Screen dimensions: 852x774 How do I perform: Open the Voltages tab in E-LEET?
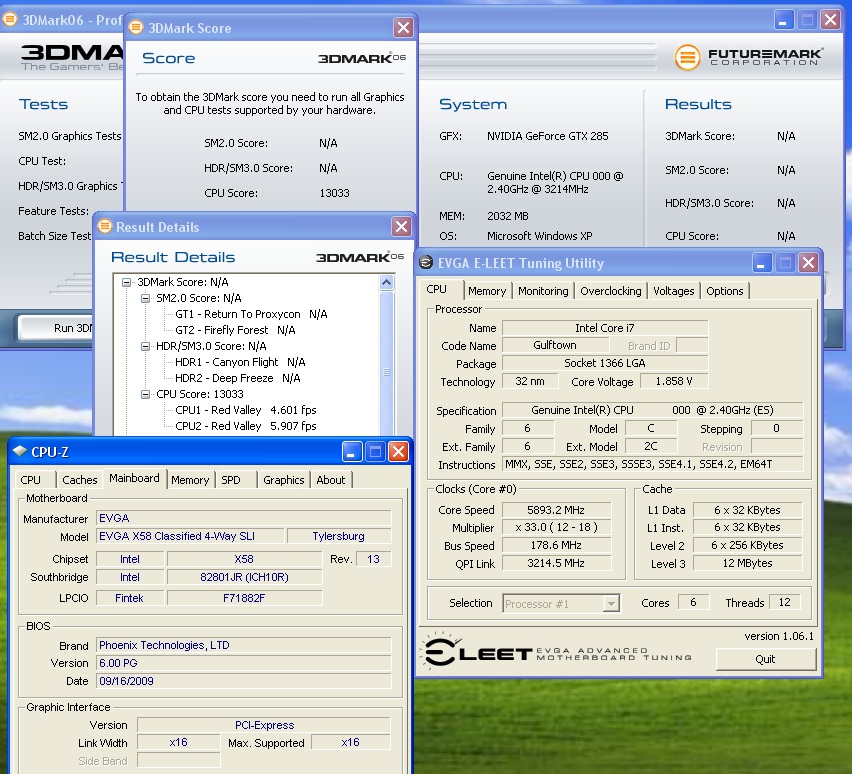[674, 291]
